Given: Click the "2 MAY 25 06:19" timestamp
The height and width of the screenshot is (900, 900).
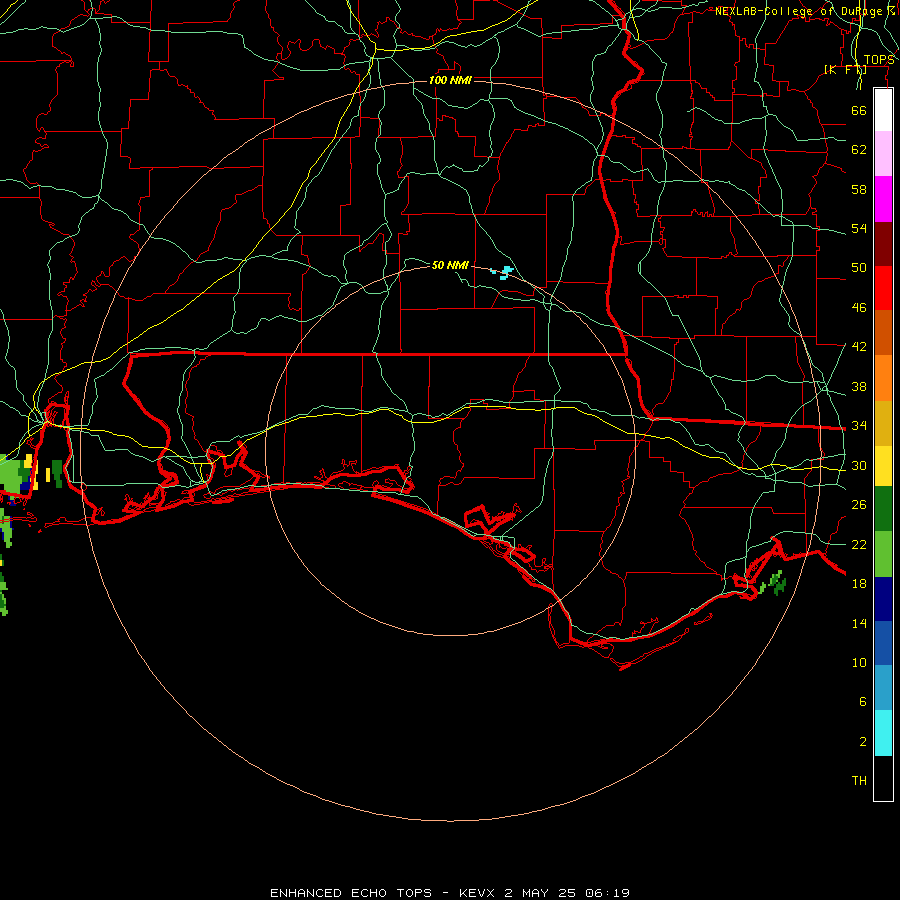Looking at the screenshot, I should coord(567,893).
